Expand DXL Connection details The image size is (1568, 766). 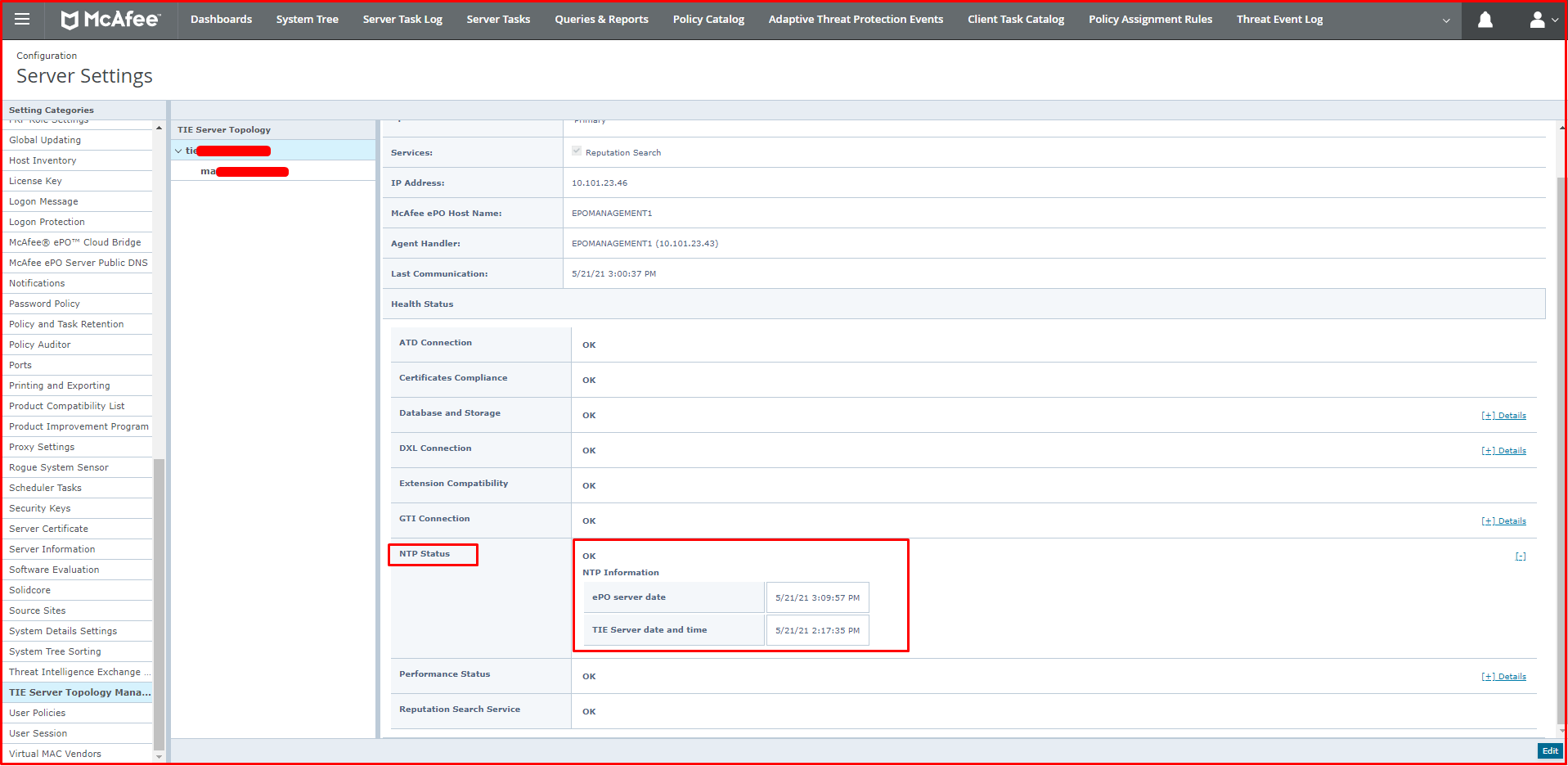tap(1503, 451)
